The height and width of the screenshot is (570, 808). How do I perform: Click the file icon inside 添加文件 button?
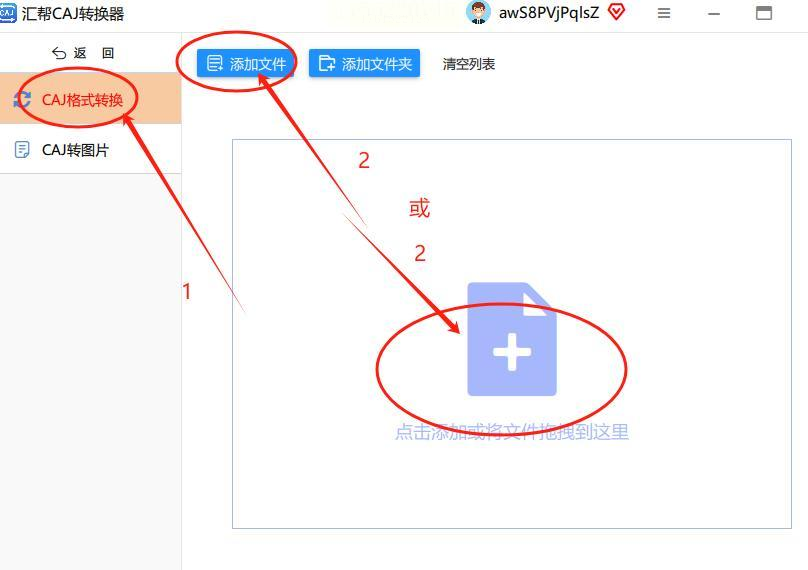pyautogui.click(x=214, y=63)
